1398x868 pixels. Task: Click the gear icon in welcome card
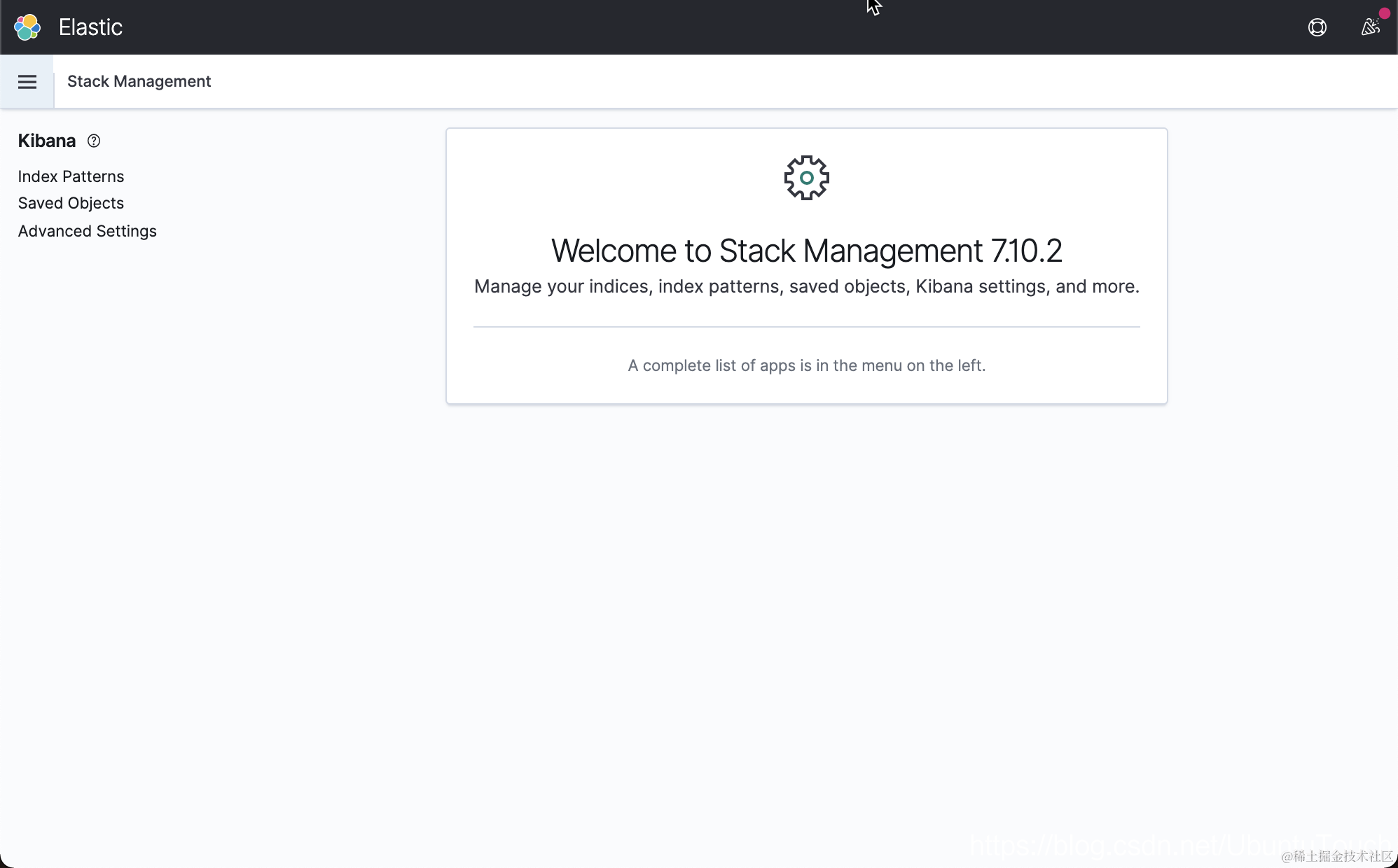[x=806, y=178]
